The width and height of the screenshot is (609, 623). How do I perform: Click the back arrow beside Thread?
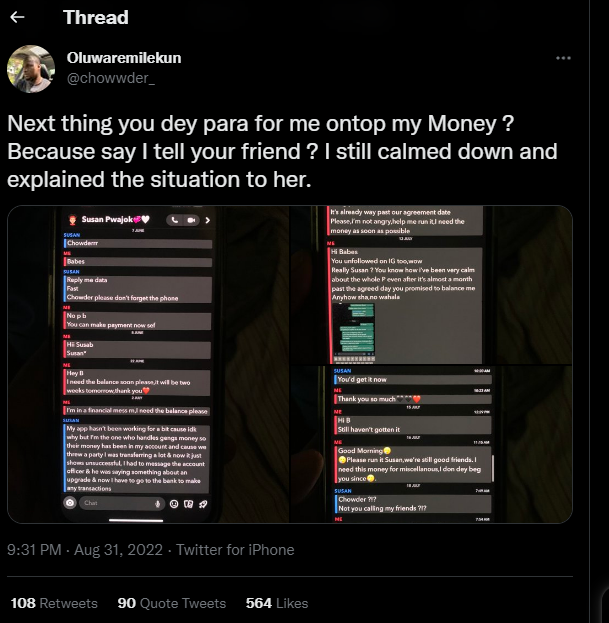(x=17, y=17)
